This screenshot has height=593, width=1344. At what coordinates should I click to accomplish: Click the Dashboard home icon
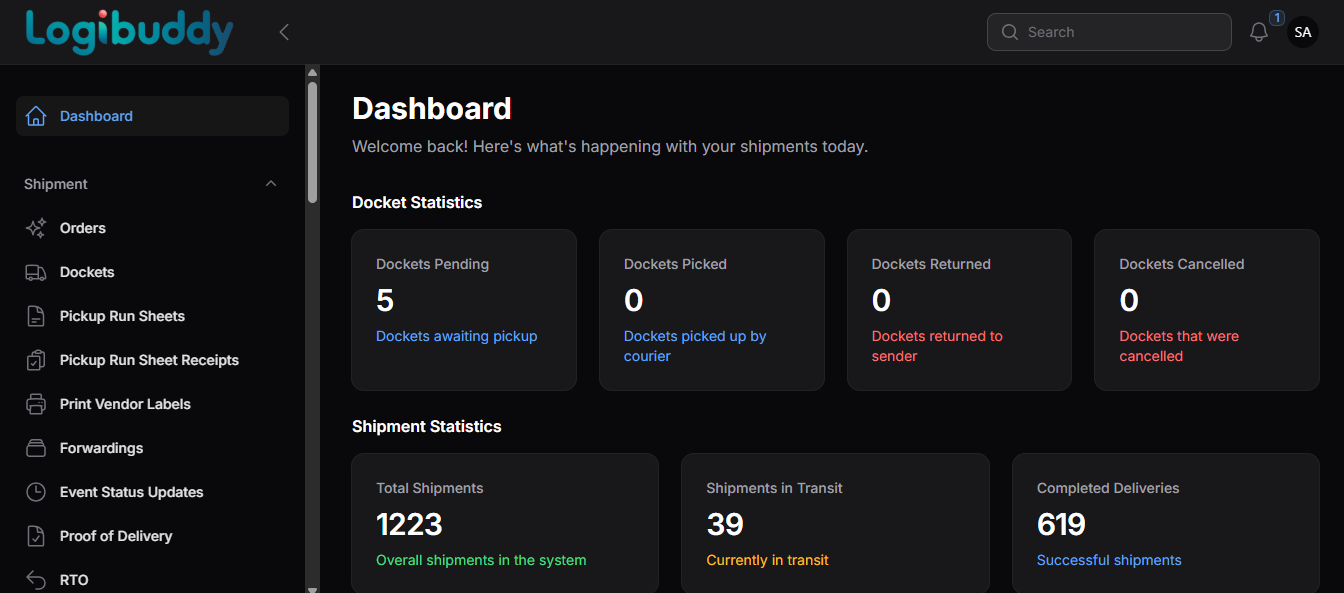[x=36, y=115]
